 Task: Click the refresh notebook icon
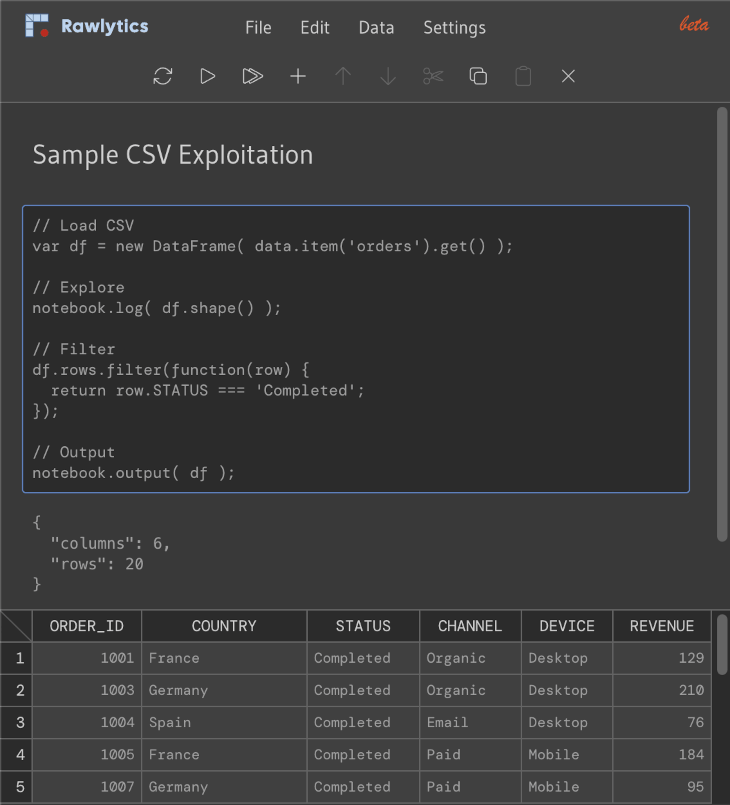point(163,76)
